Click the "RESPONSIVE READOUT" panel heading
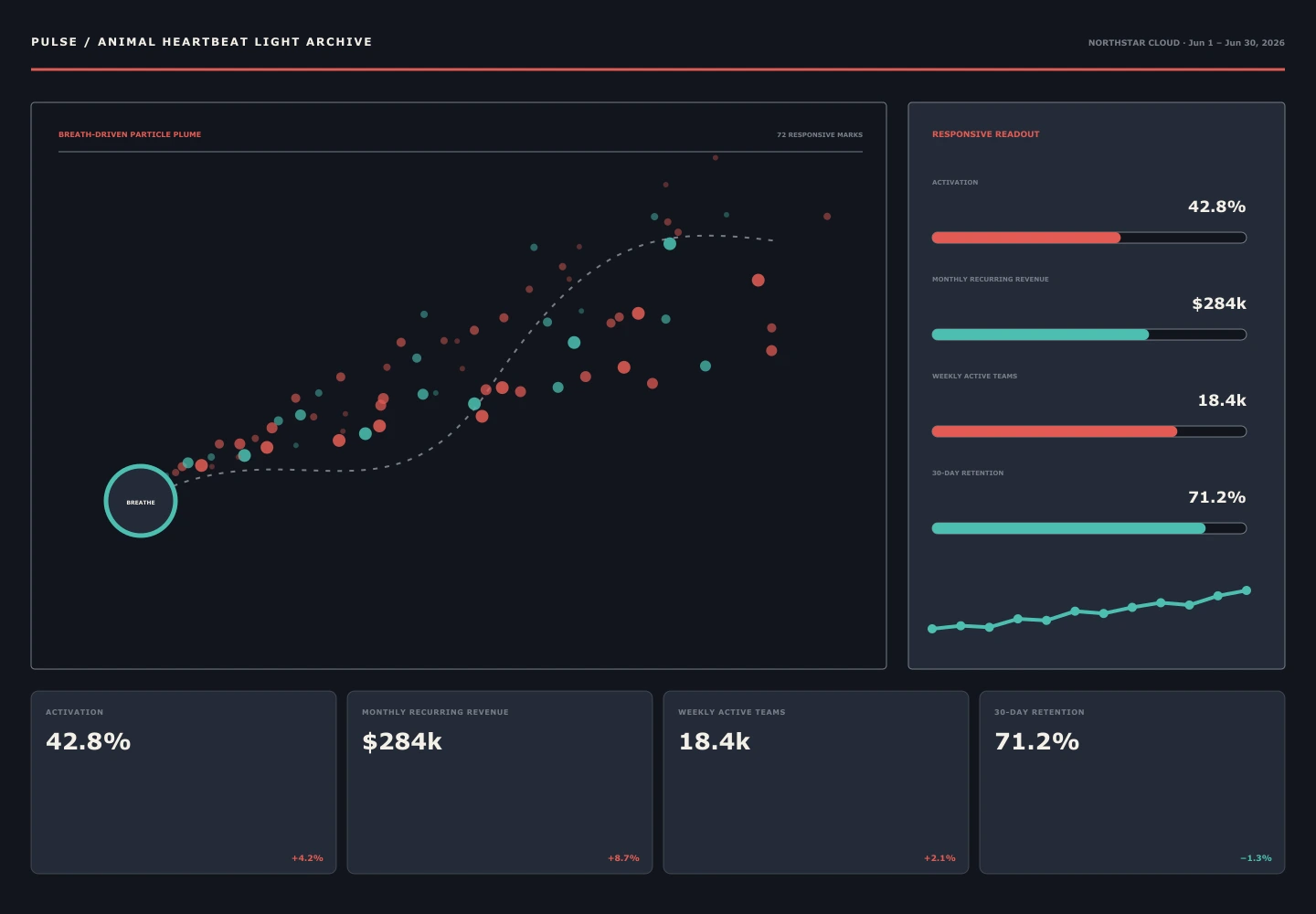1316x914 pixels. (986, 134)
